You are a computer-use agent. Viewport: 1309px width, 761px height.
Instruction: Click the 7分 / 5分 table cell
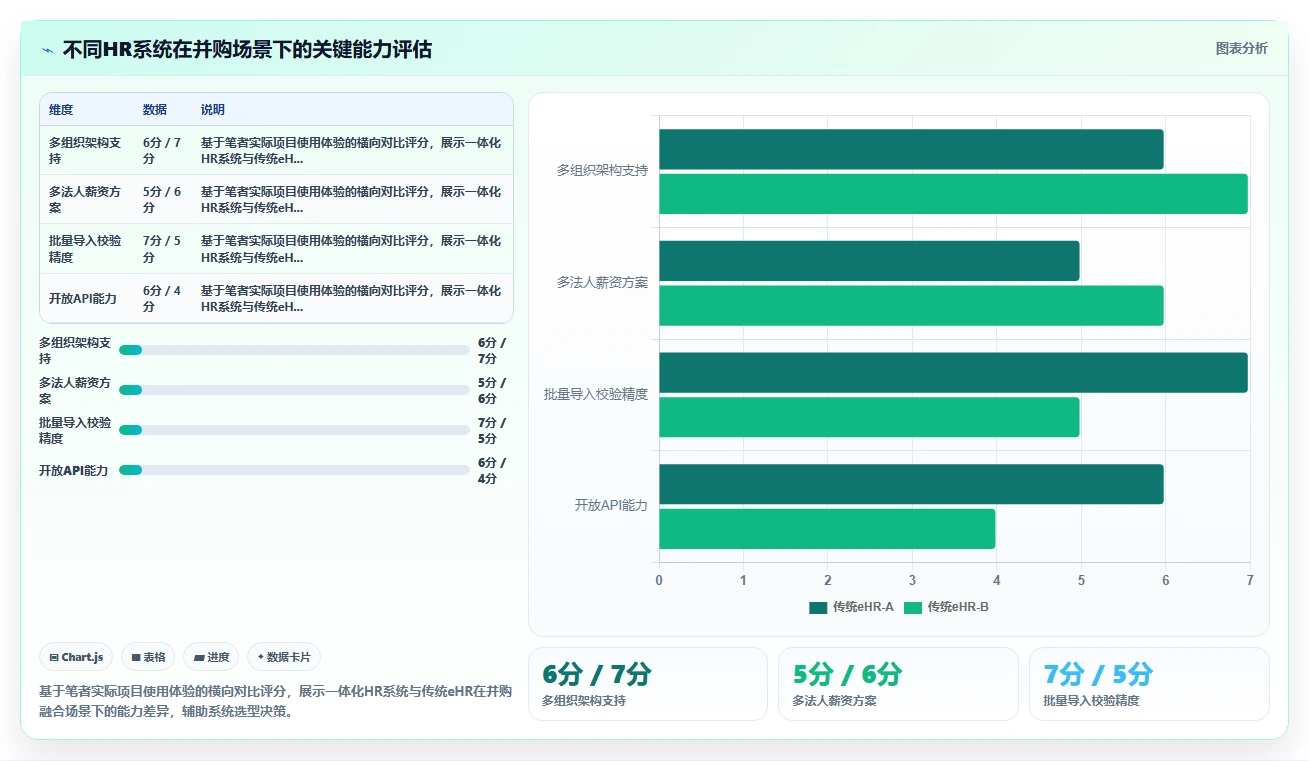163,249
